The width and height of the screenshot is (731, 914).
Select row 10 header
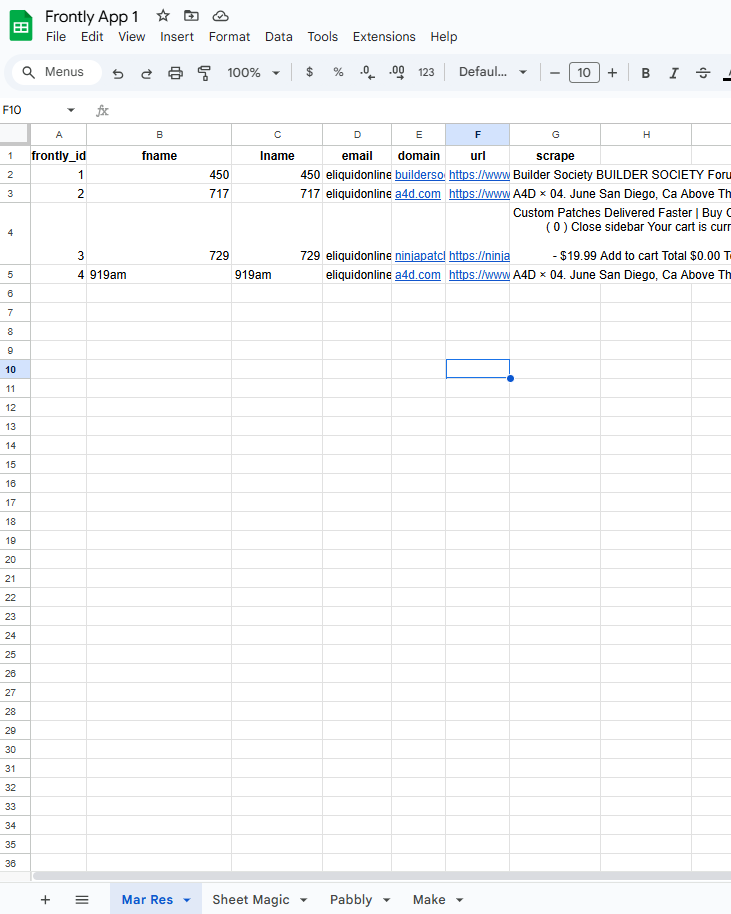click(15, 370)
